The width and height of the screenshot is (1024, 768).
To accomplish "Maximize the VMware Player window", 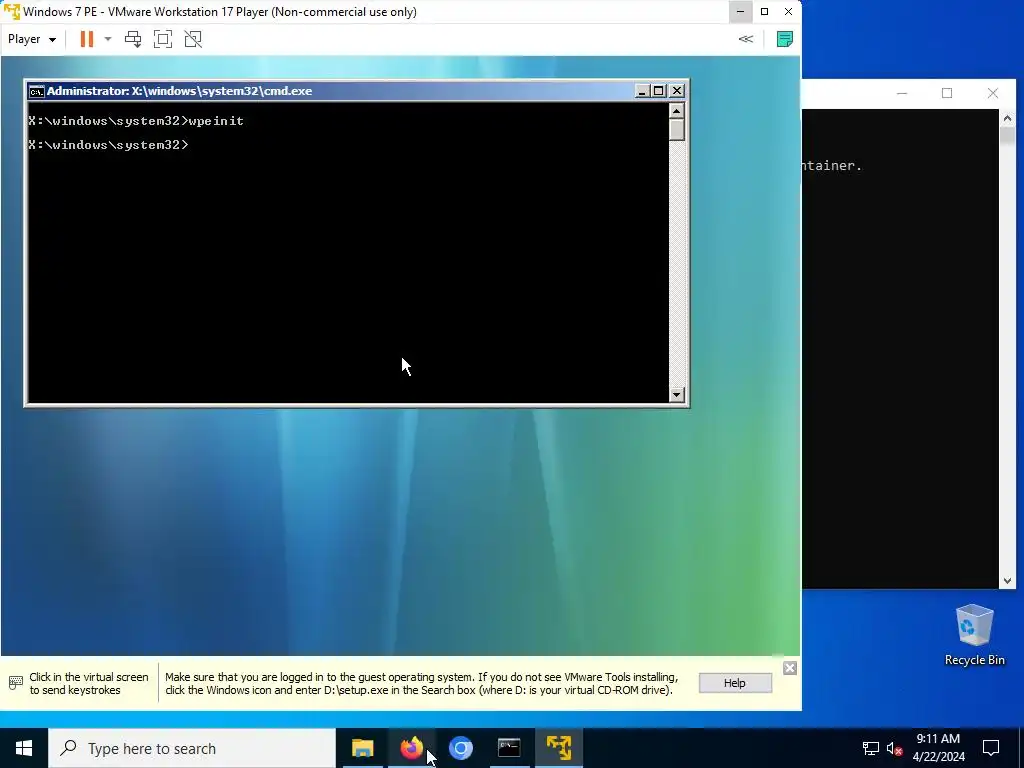I will [x=764, y=12].
